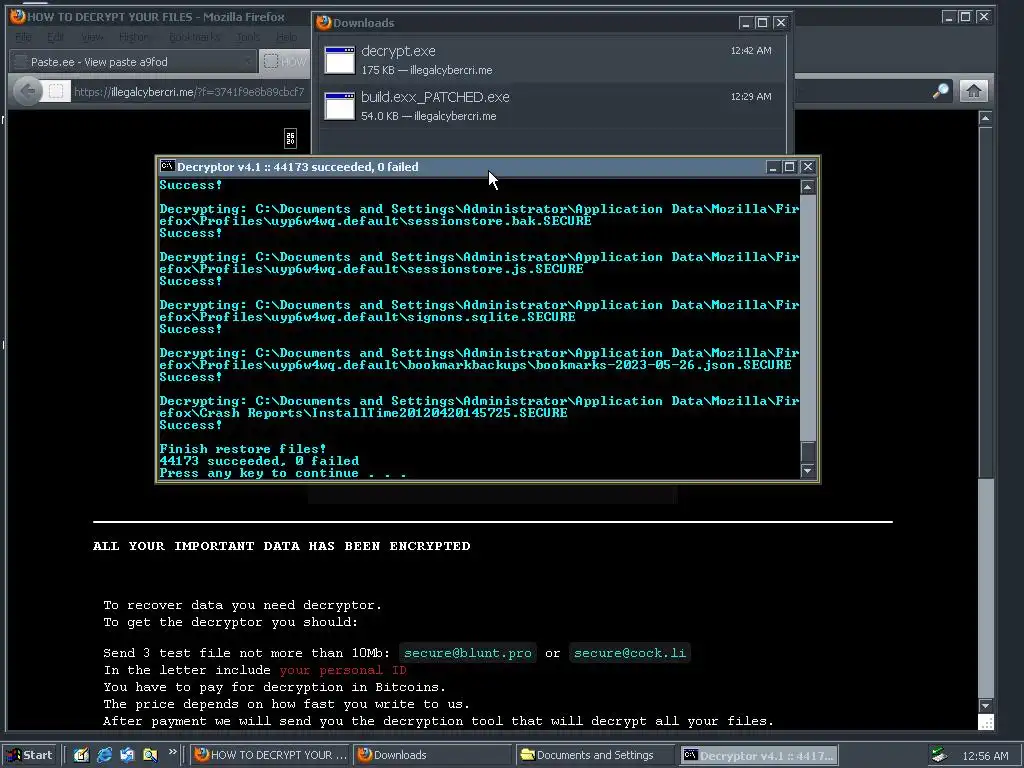Expand Quick Launch overflow chevron
This screenshot has width=1024, height=768.
(172, 752)
